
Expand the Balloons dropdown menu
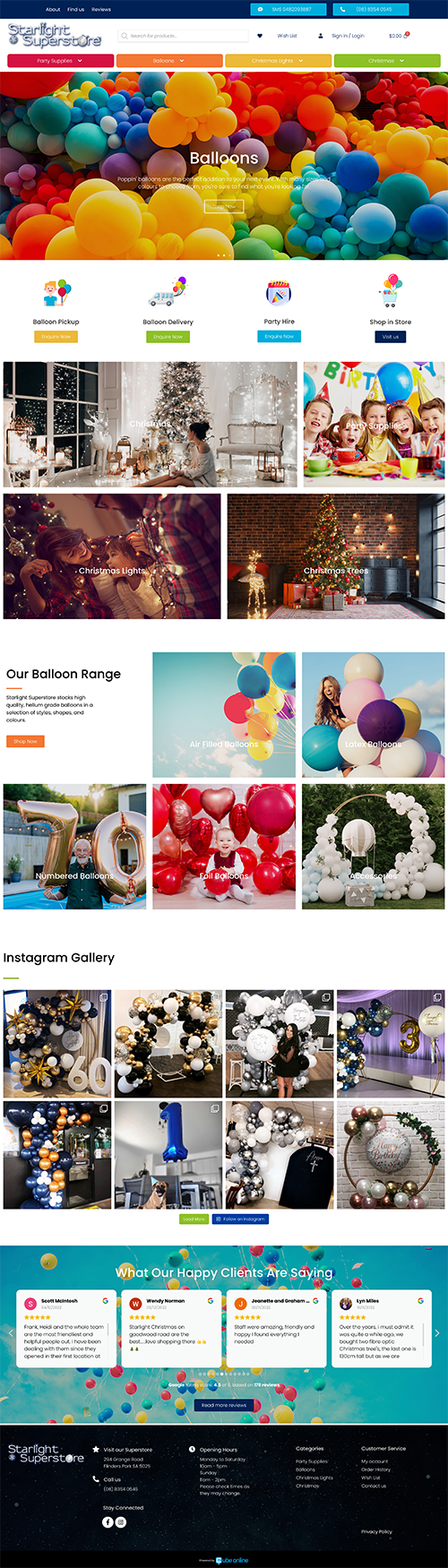point(169,61)
